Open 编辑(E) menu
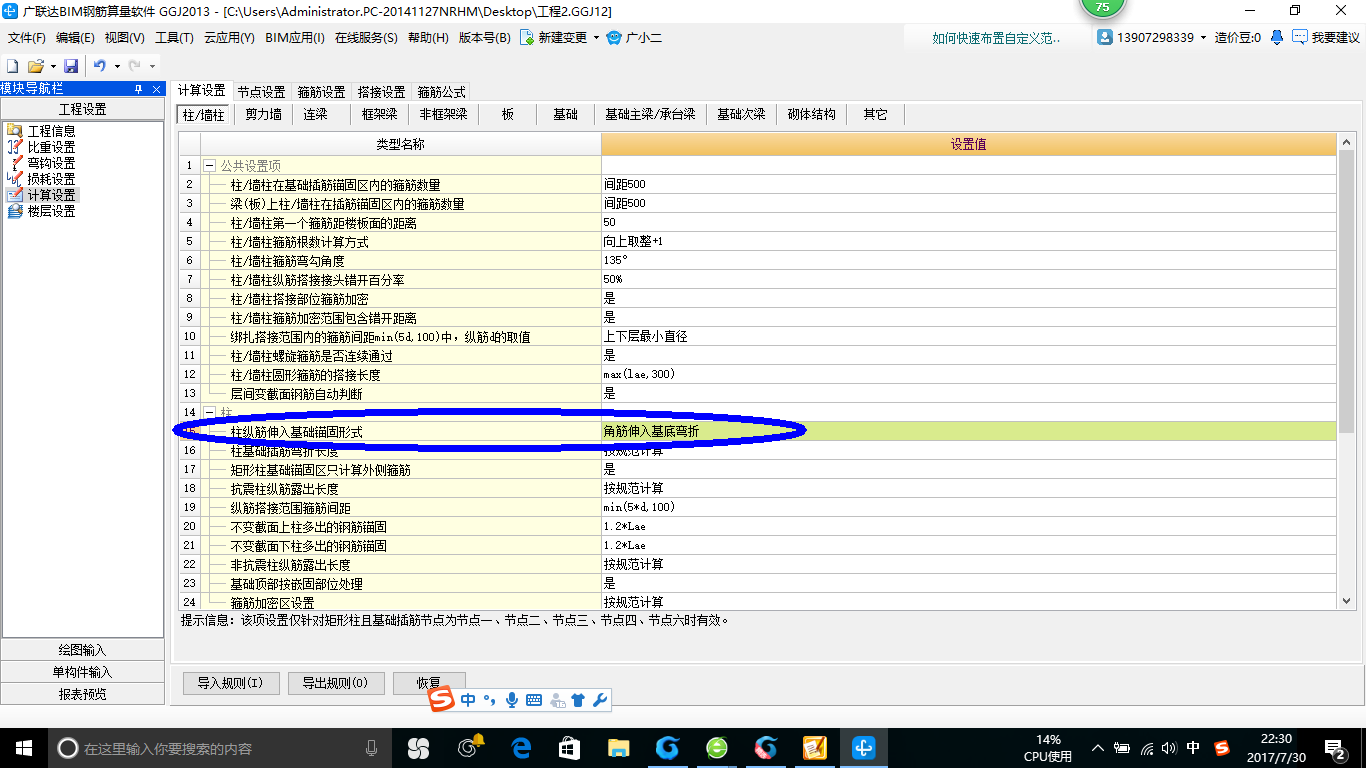The width and height of the screenshot is (1366, 768). click(x=75, y=38)
